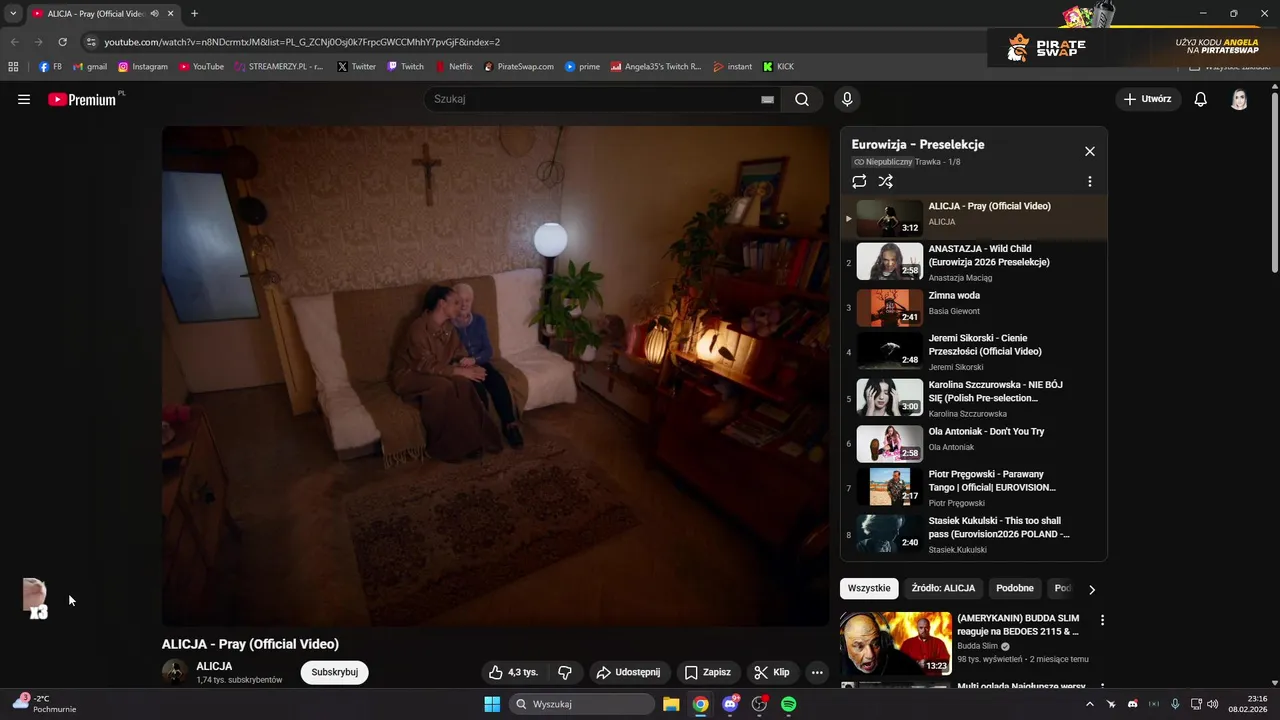
Task: Play Piotr Pręgowski - Parawany Tango item
Action: click(973, 487)
